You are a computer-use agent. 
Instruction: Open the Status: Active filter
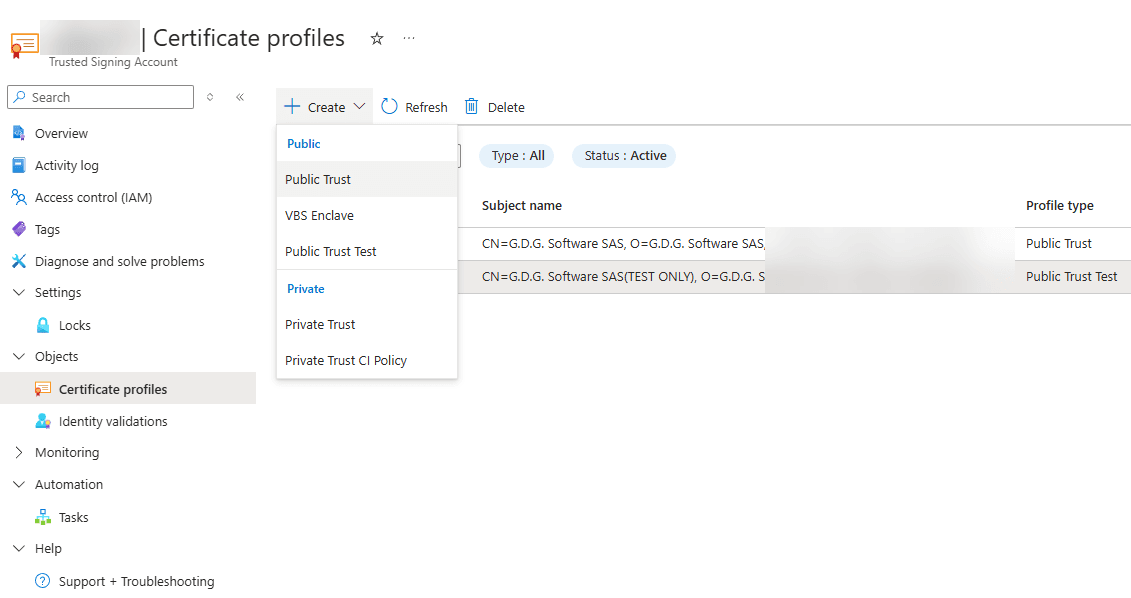tap(623, 155)
